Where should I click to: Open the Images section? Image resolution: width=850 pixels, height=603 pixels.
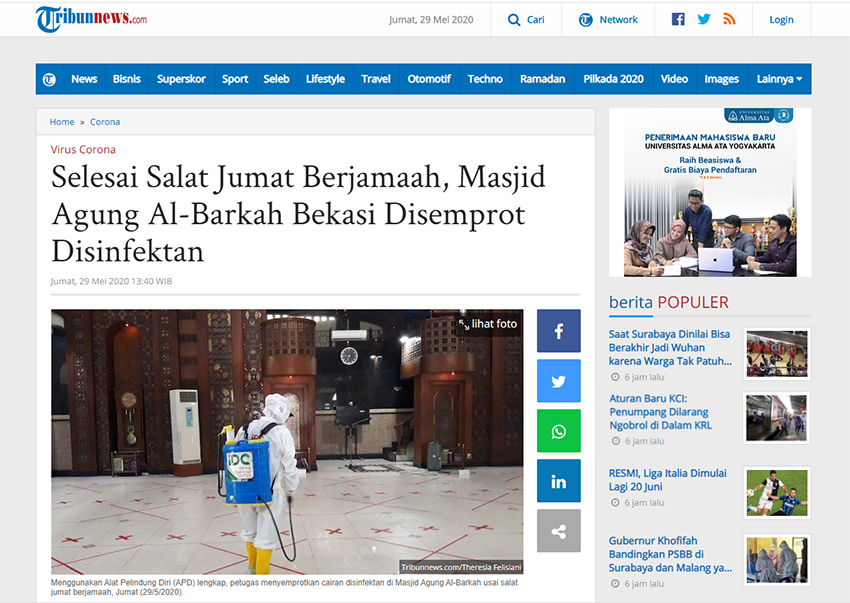point(722,79)
